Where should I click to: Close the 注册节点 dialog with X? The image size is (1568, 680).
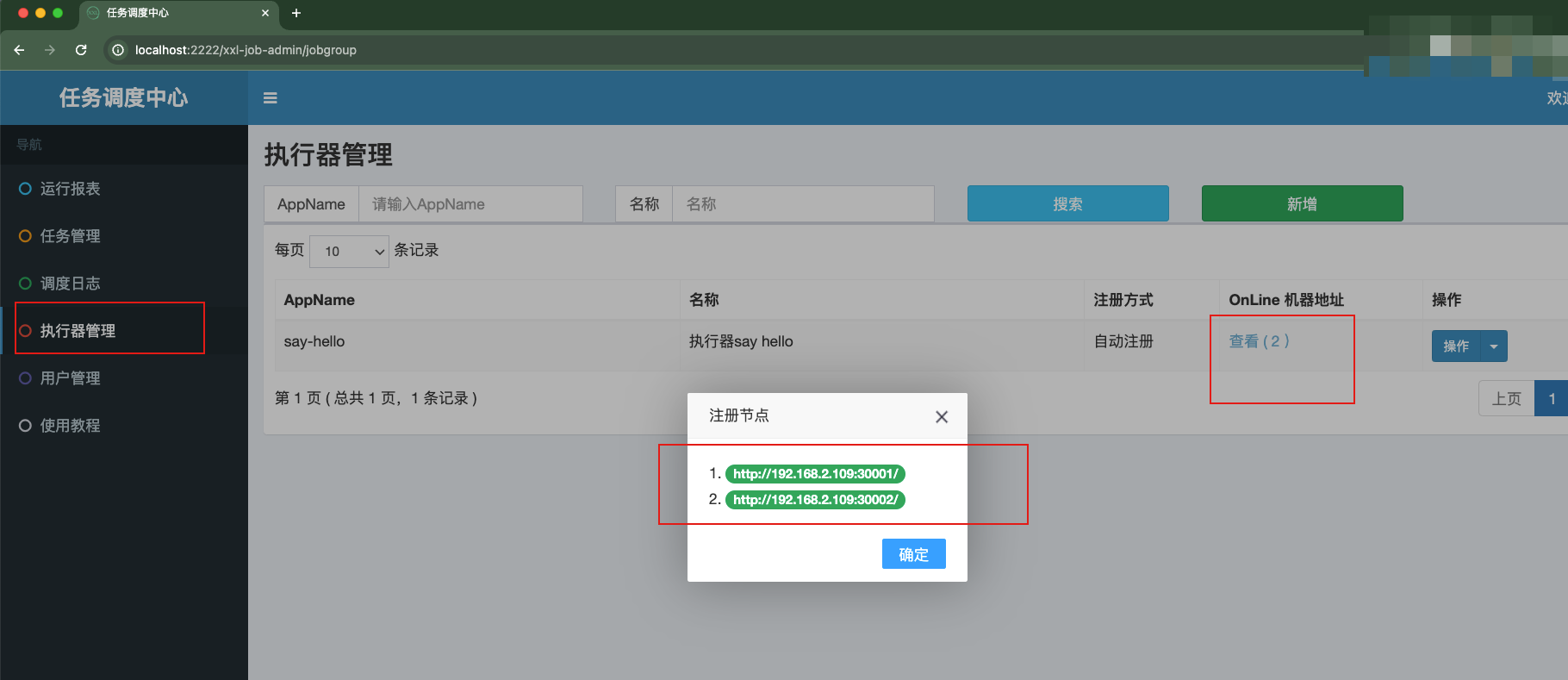tap(942, 416)
